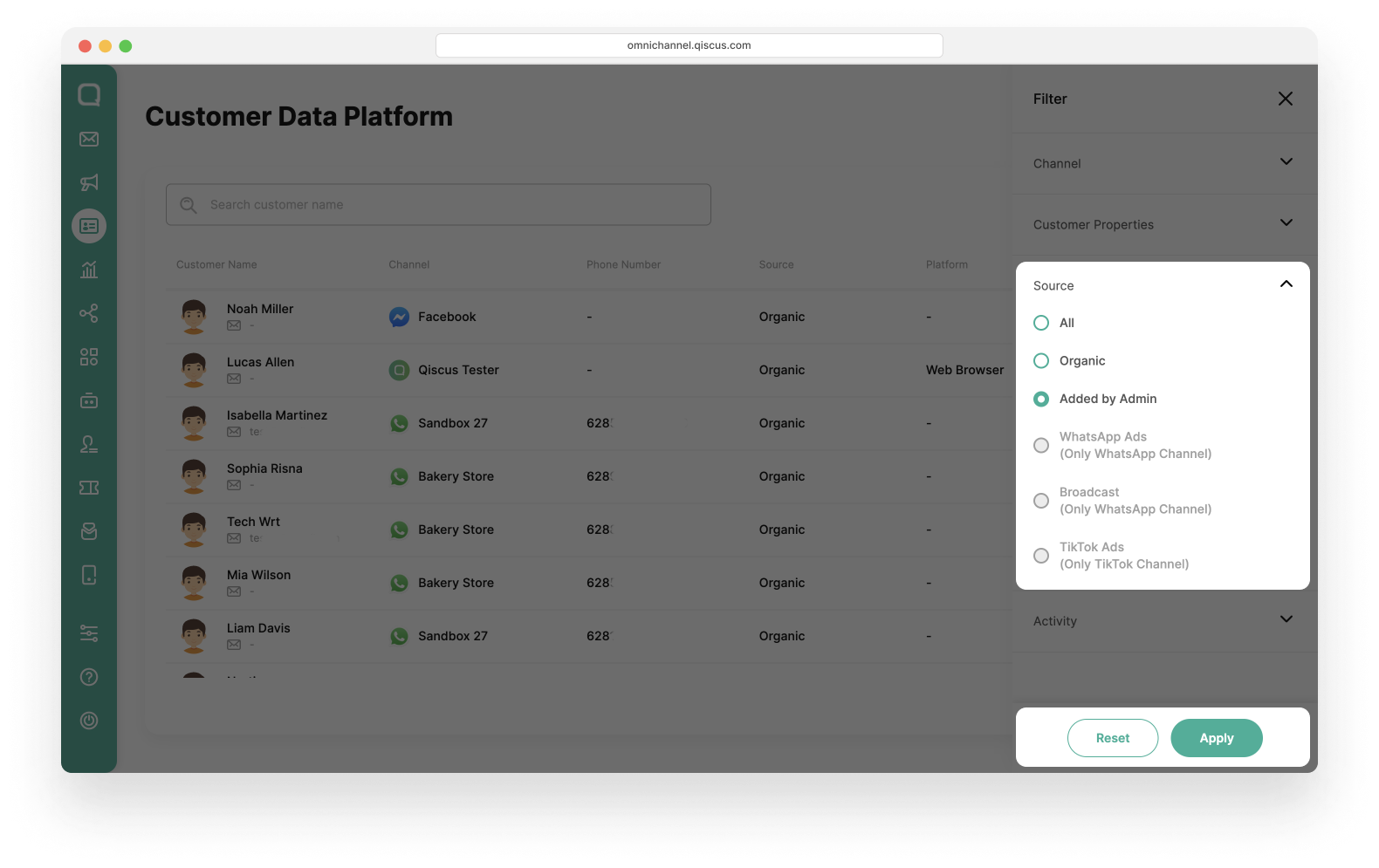Click Organic source in Noah Miller row

(x=782, y=318)
